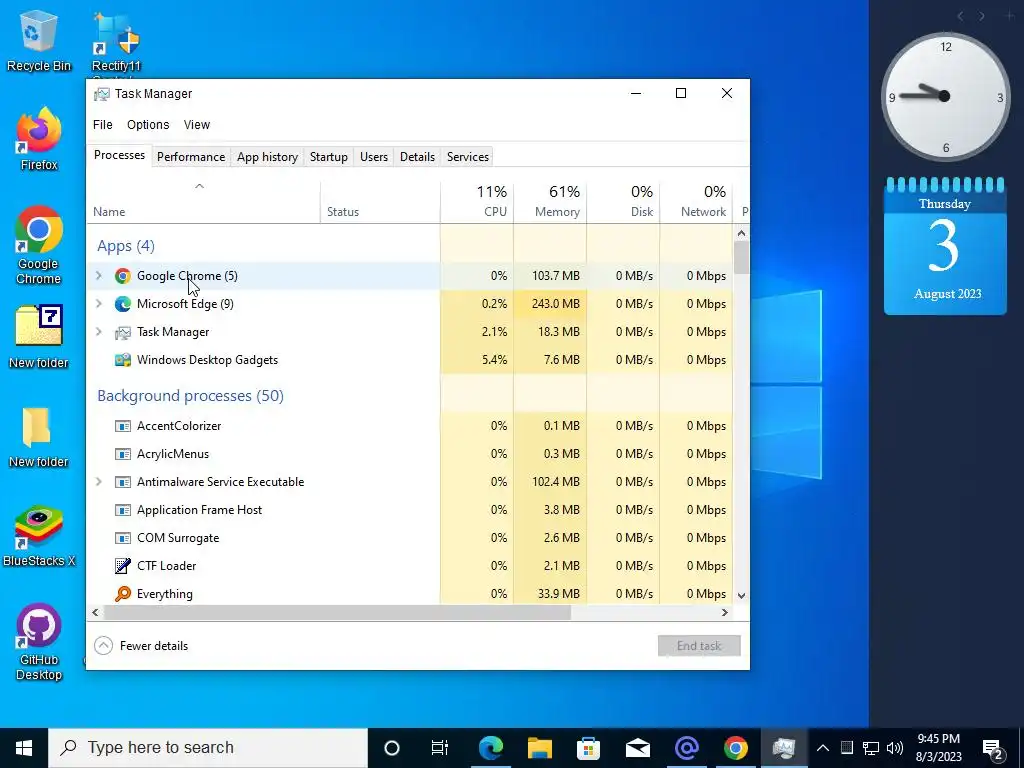The image size is (1024, 768).
Task: Click the horizontal scrollbar left arrow
Action: click(95, 613)
